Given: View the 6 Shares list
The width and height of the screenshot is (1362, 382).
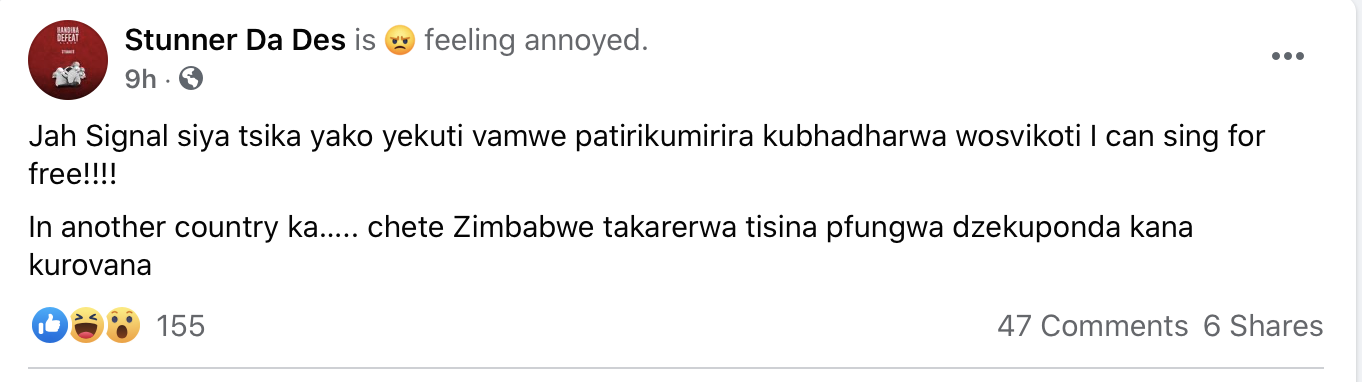Looking at the screenshot, I should pos(1263,326).
